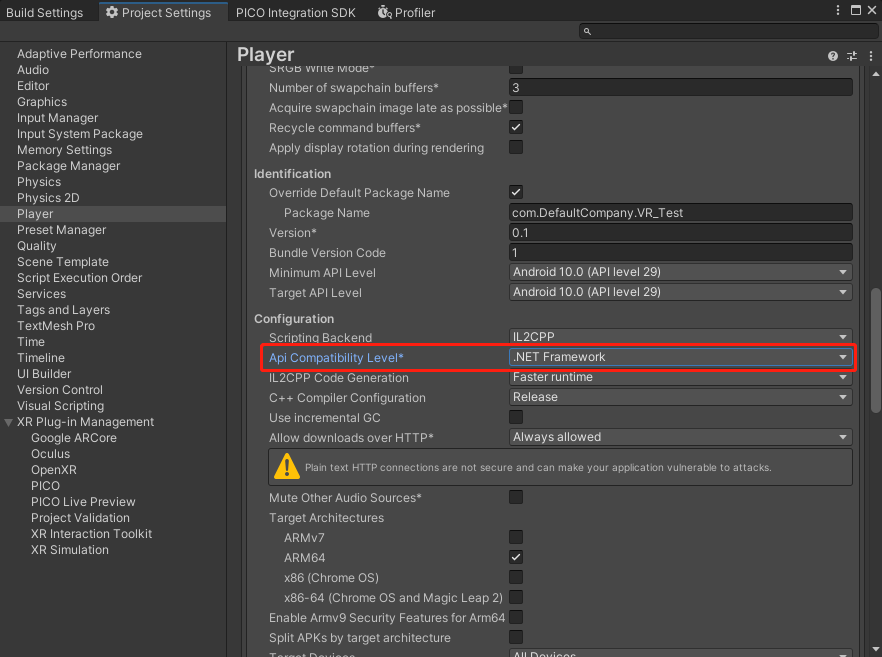Untick the ARM64 target architecture

click(x=515, y=557)
